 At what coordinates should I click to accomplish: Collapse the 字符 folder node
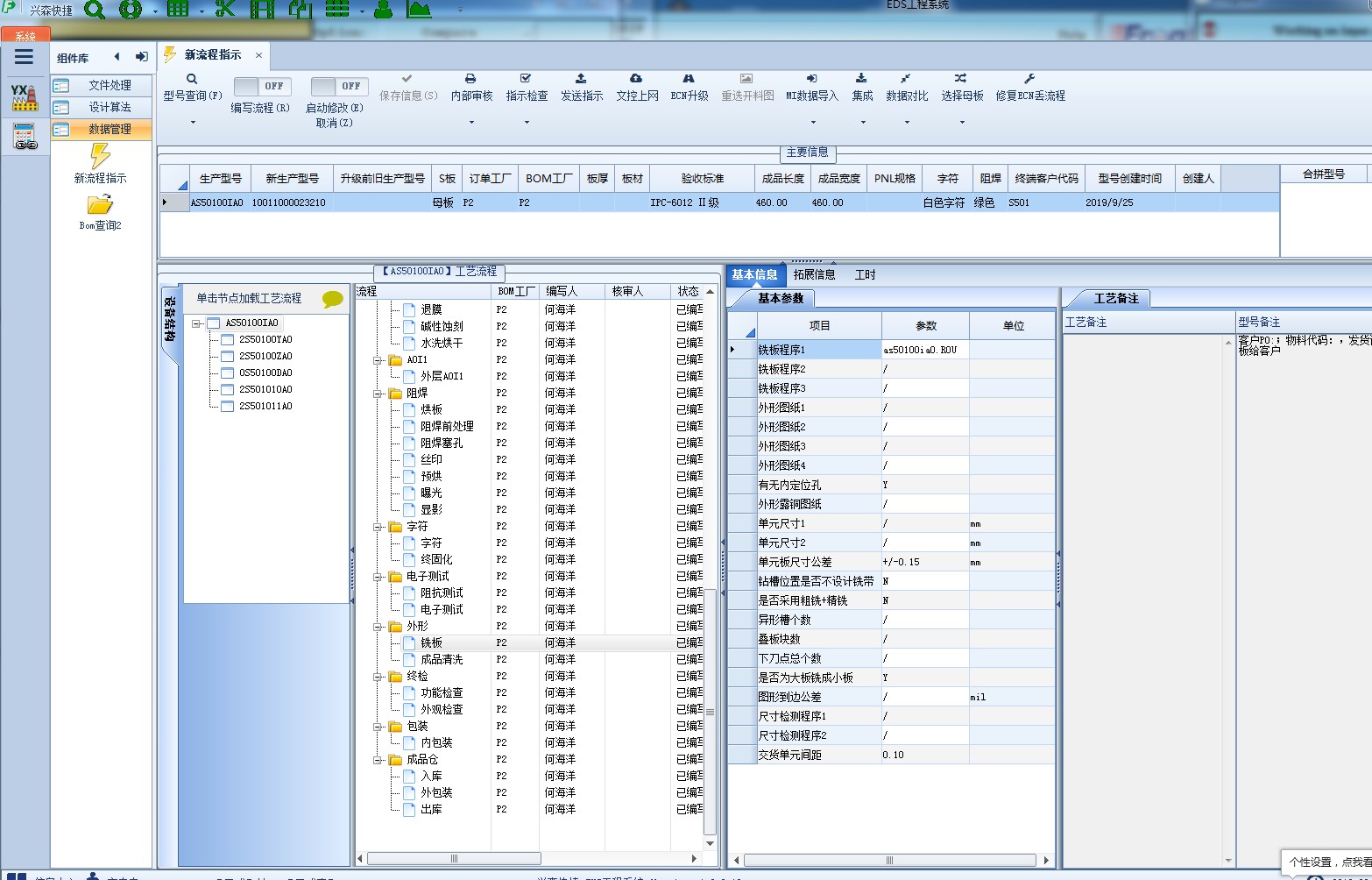[x=378, y=527]
